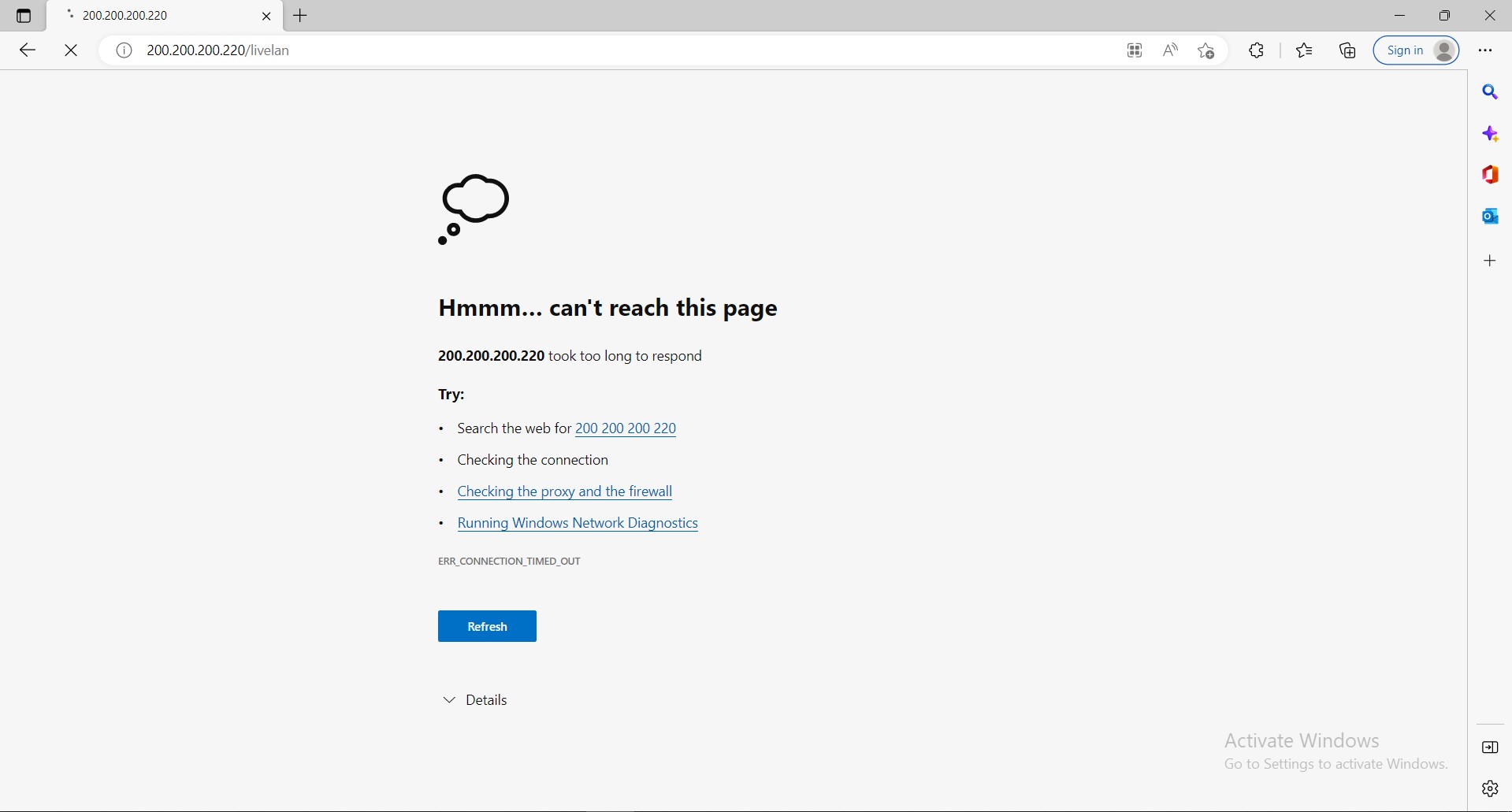The width and height of the screenshot is (1512, 812).
Task: View site information icon in address bar
Action: 124,50
